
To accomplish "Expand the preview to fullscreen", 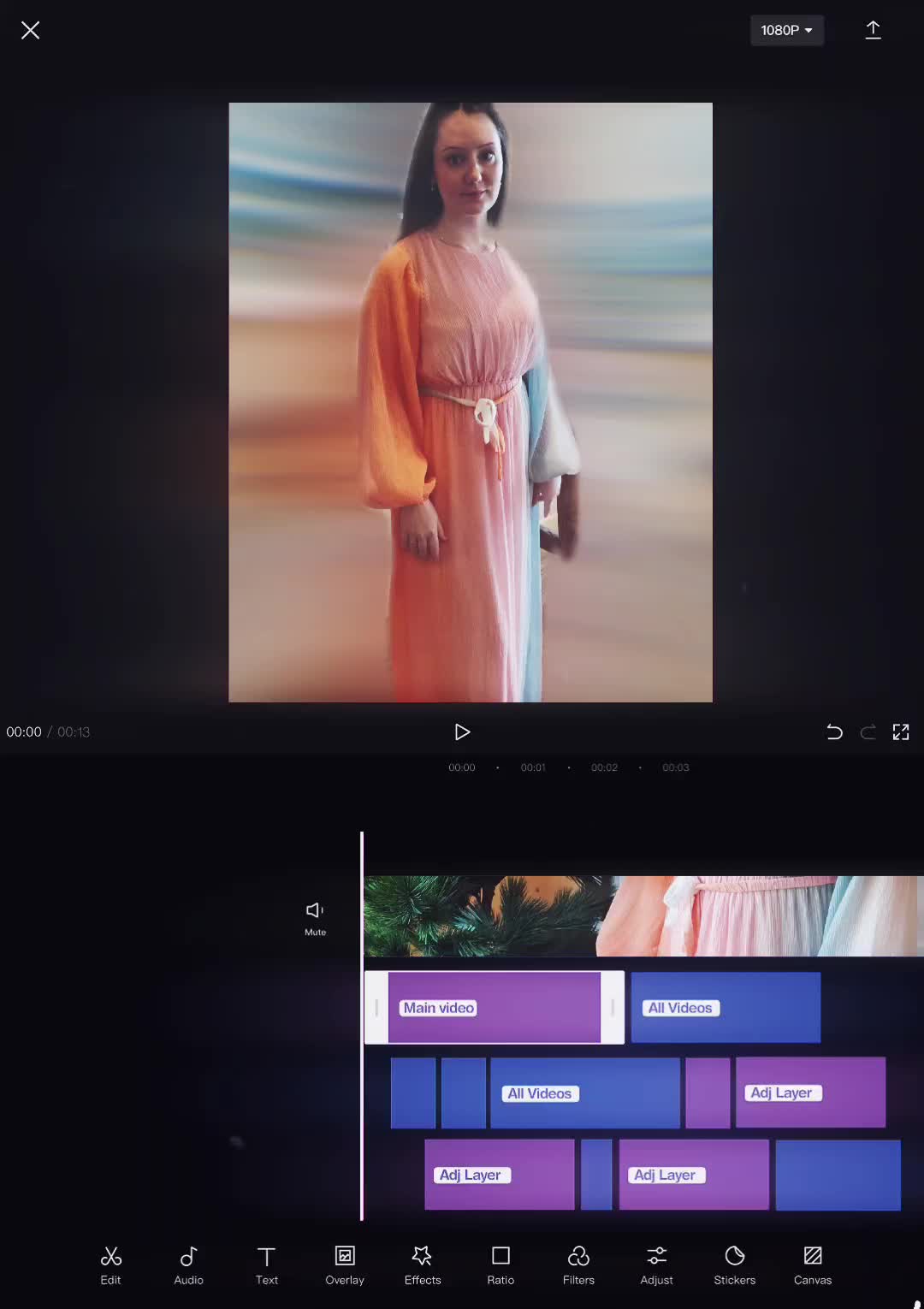I will point(901,732).
